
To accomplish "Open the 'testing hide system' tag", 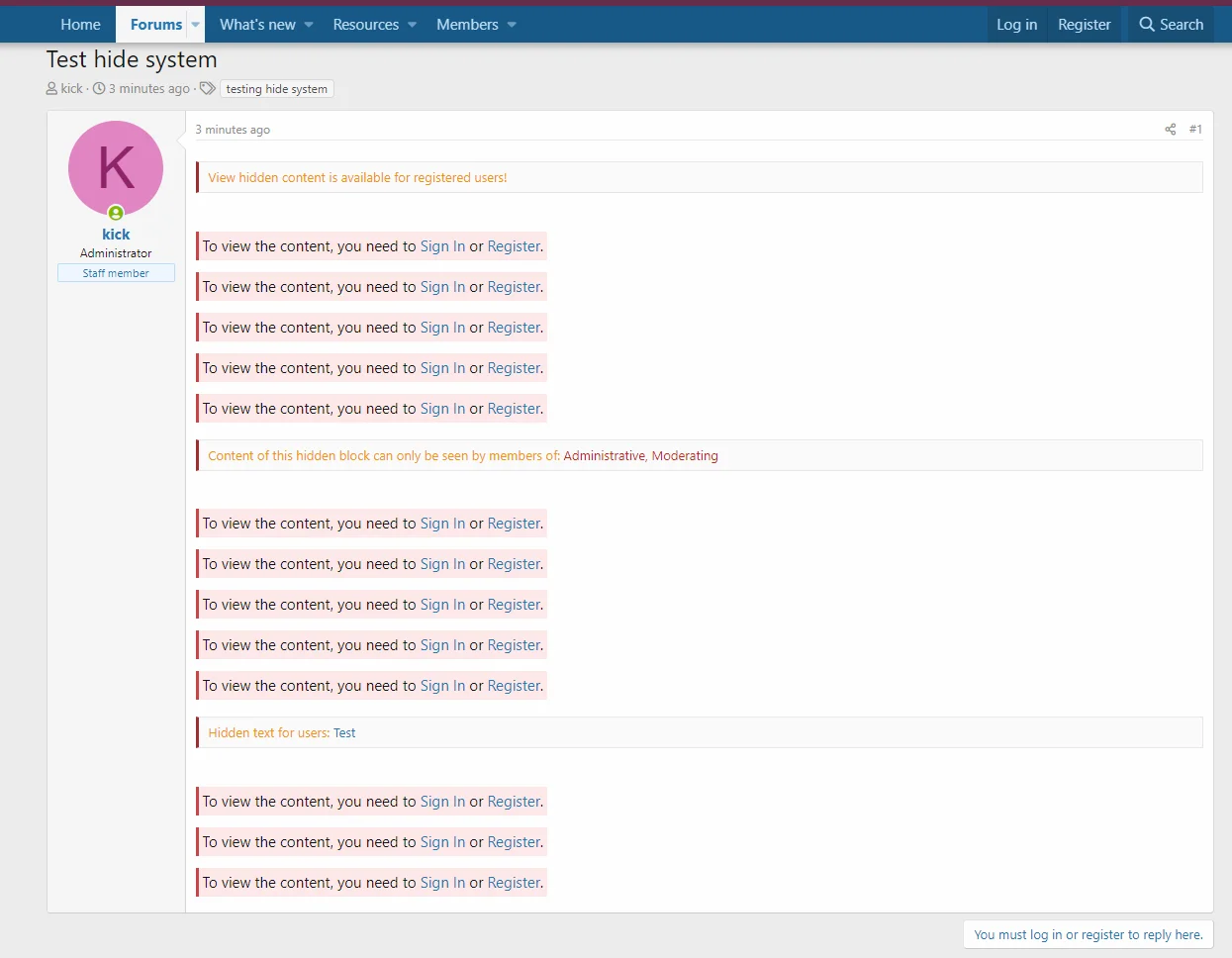I will point(276,88).
